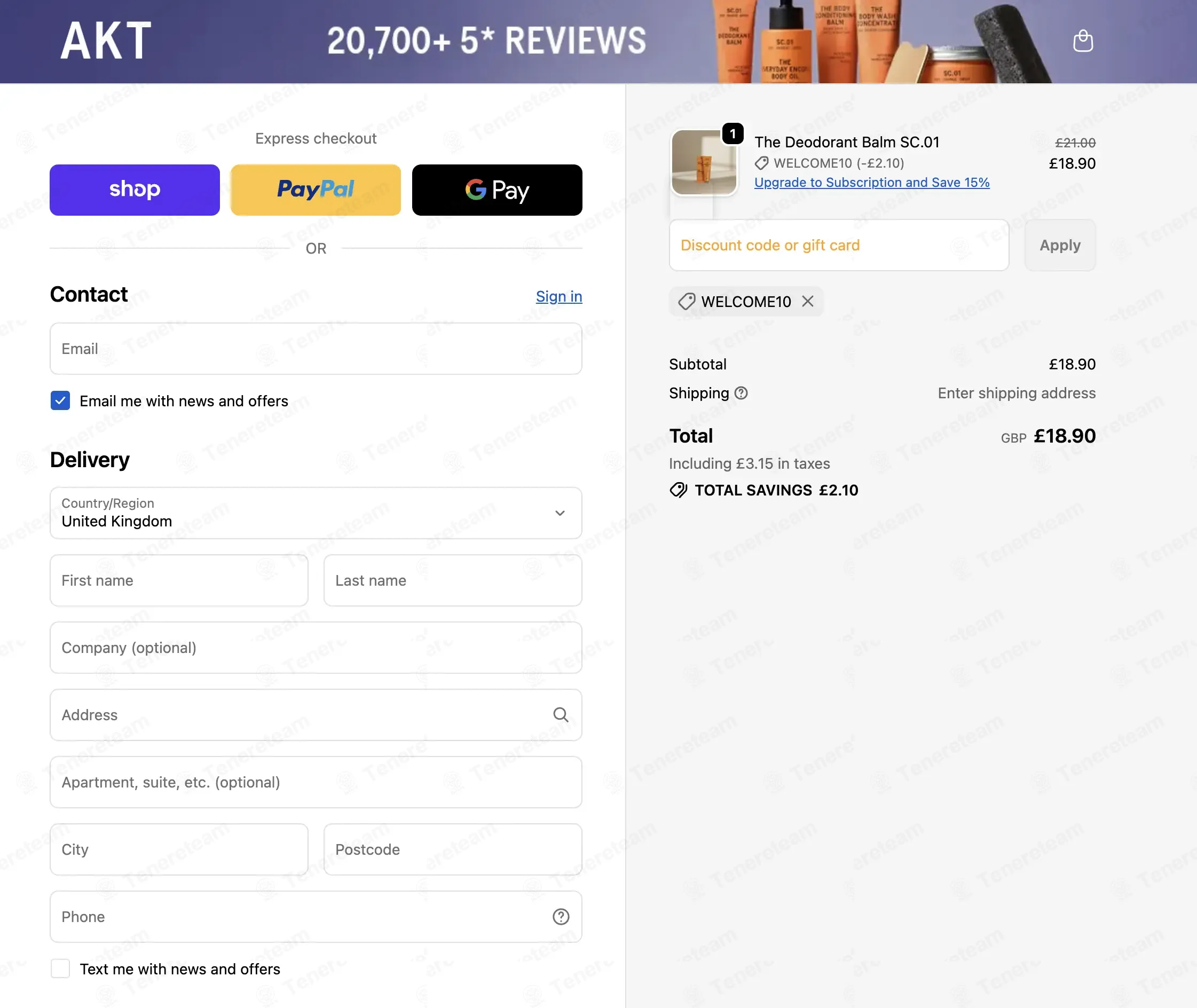The width and height of the screenshot is (1197, 1008).
Task: Click the Address search magnifier icon
Action: (561, 715)
